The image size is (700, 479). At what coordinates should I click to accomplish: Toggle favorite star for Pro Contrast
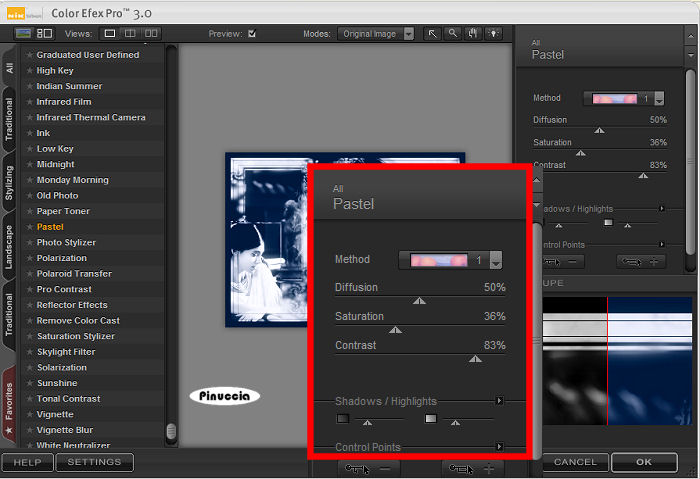click(x=29, y=289)
